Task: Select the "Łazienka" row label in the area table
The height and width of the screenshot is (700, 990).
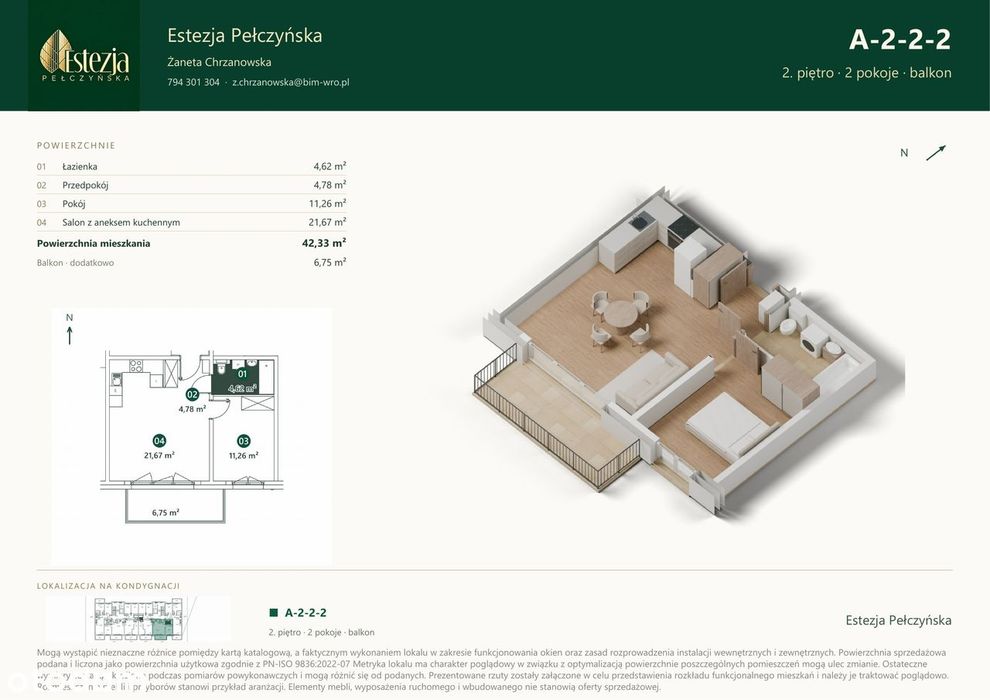Action: tap(80, 167)
